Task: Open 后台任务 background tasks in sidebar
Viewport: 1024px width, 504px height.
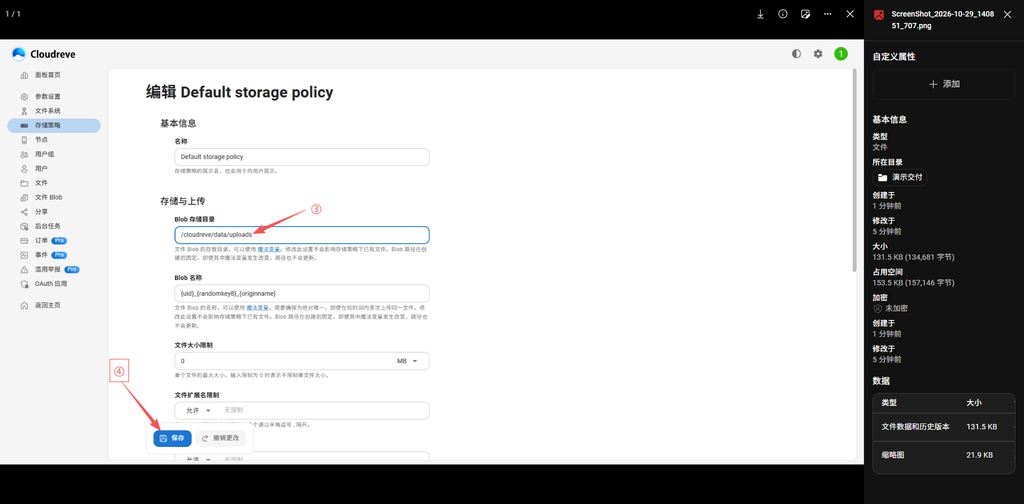Action: pyautogui.click(x=54, y=227)
